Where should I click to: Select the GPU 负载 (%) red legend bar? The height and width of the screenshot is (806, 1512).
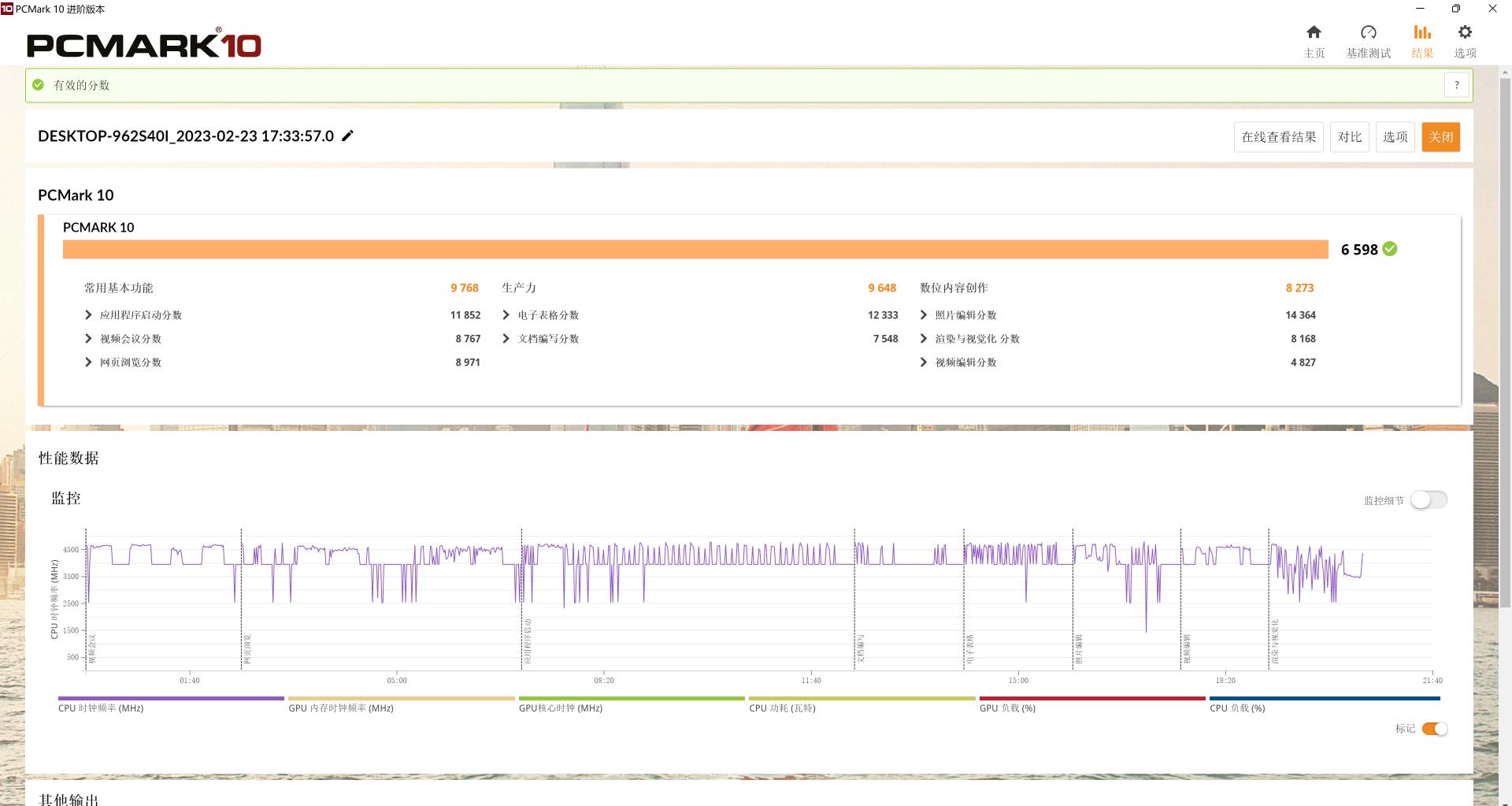click(1091, 699)
